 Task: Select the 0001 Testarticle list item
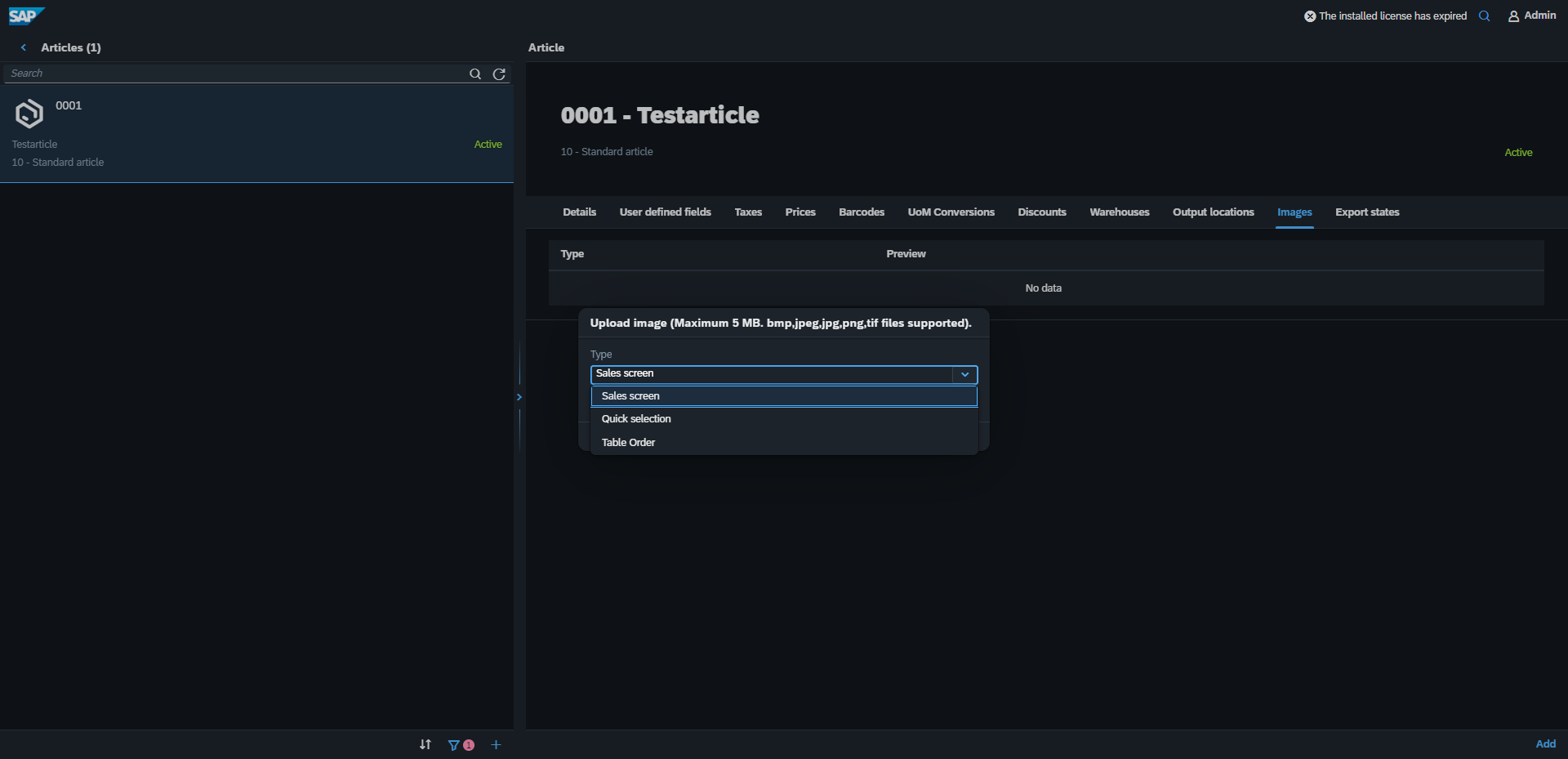click(x=256, y=134)
